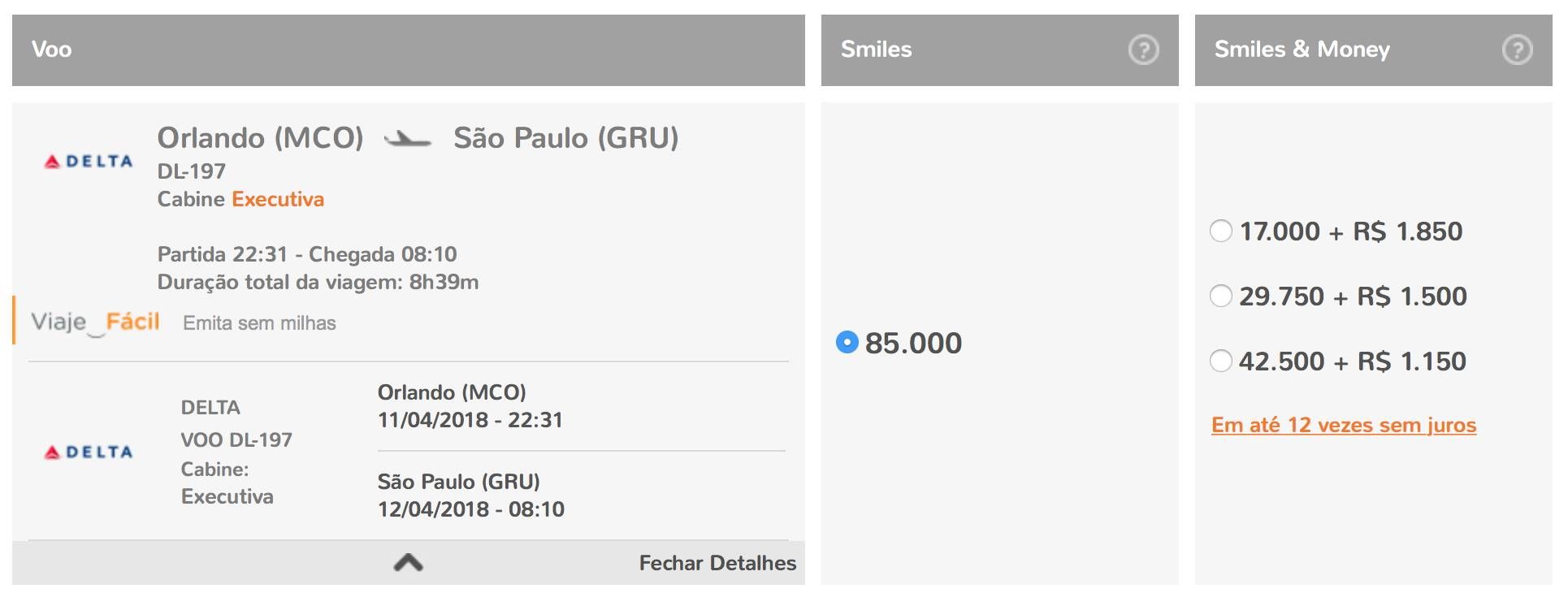
Task: Click the Smiles column help icon
Action: click(x=1143, y=50)
